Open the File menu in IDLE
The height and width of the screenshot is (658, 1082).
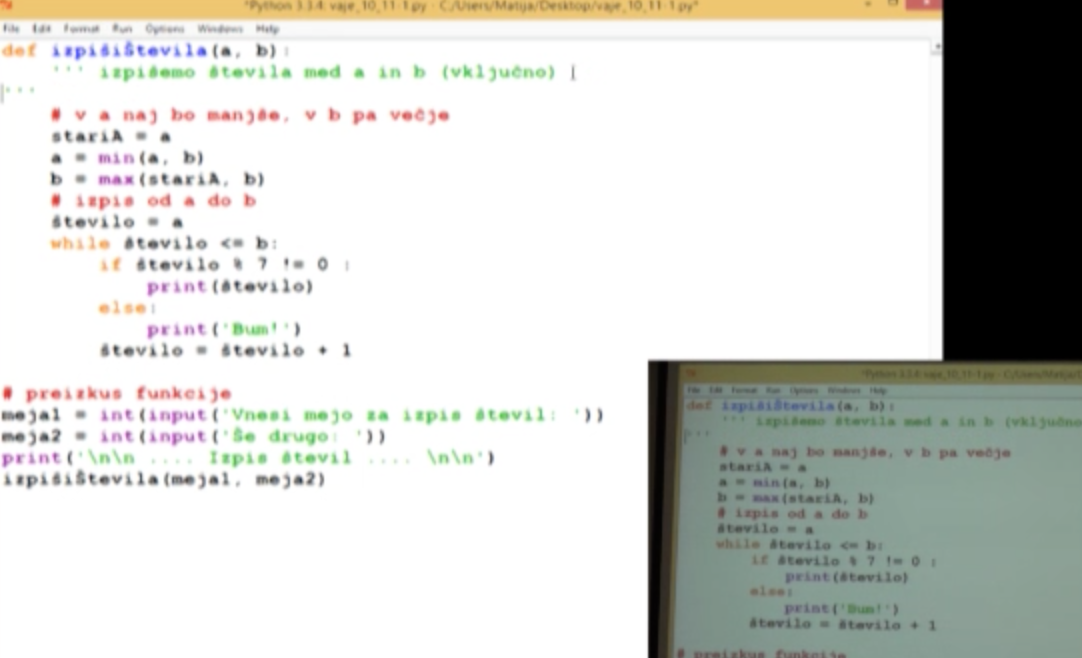[x=11, y=29]
